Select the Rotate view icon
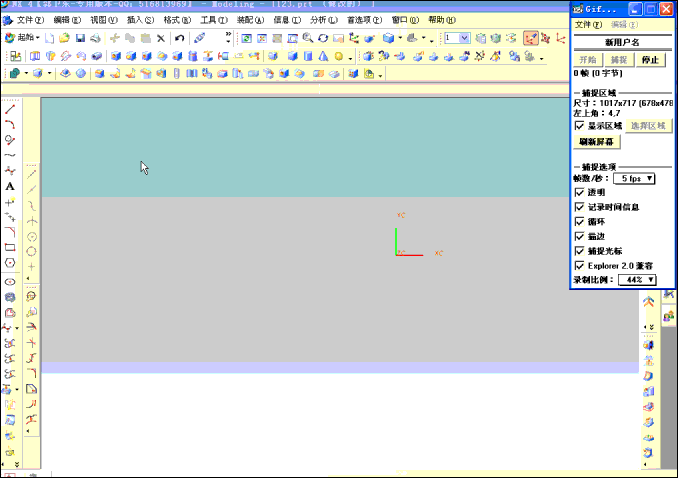Image resolution: width=678 pixels, height=478 pixels. pos(323,38)
